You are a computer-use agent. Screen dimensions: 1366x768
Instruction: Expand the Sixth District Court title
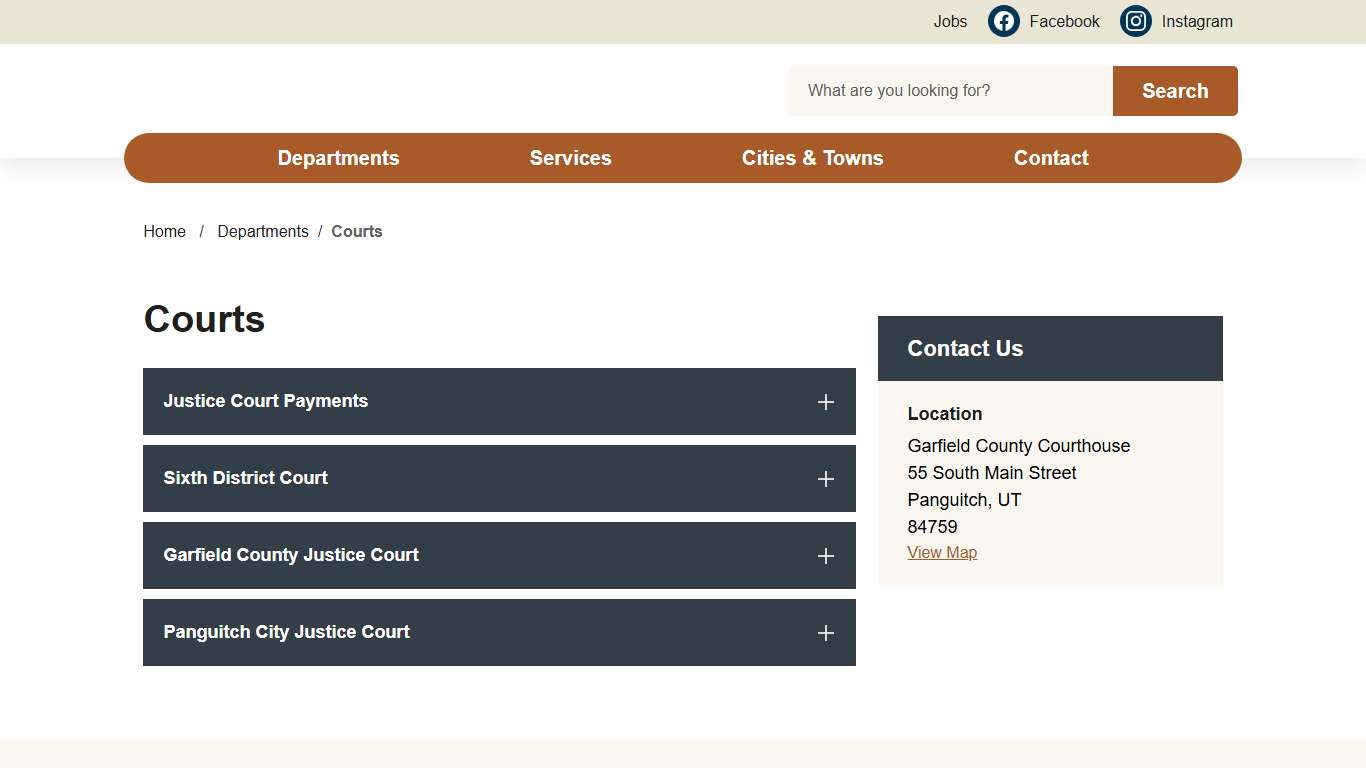246,478
